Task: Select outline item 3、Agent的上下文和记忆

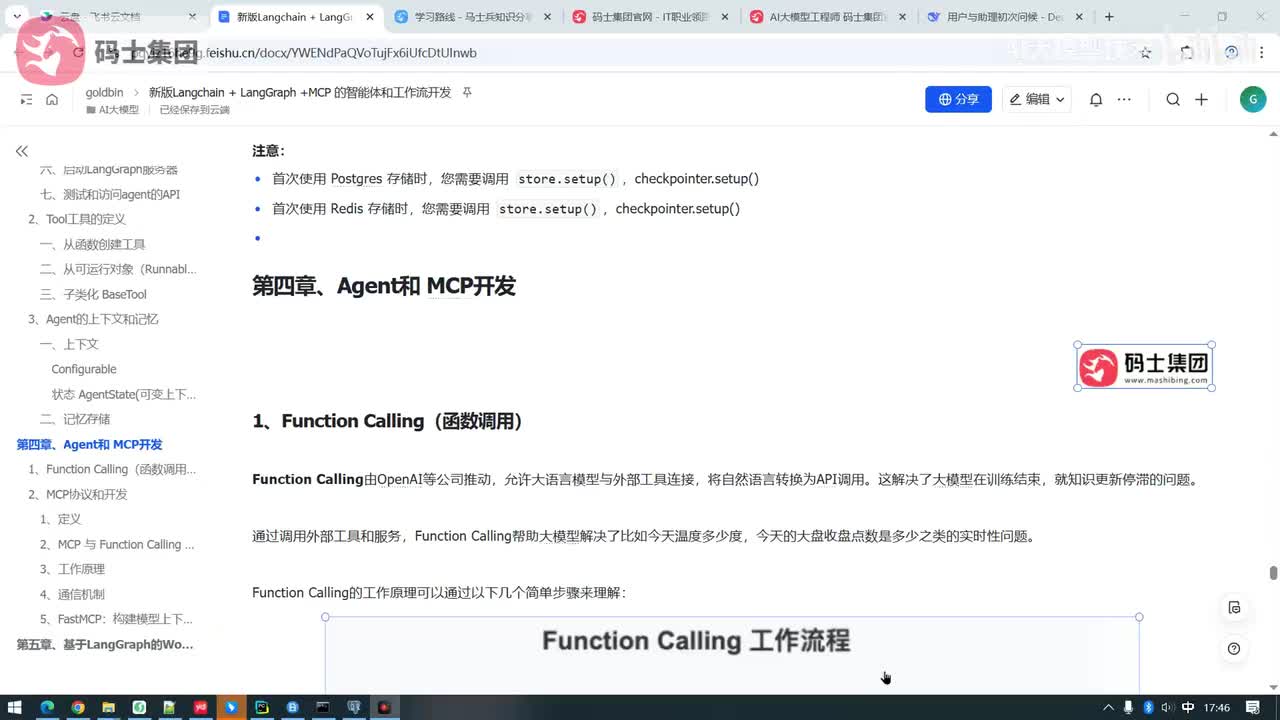Action: 93,319
